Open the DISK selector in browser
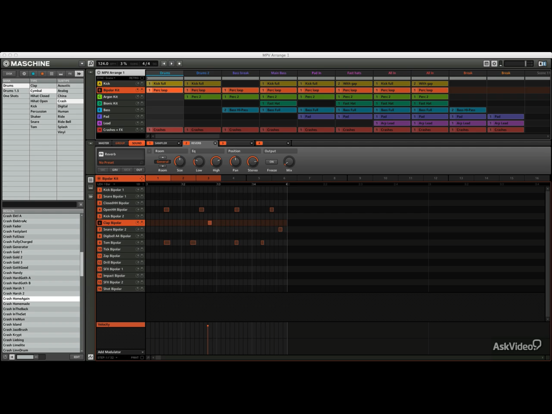The width and height of the screenshot is (552, 414). [x=10, y=74]
